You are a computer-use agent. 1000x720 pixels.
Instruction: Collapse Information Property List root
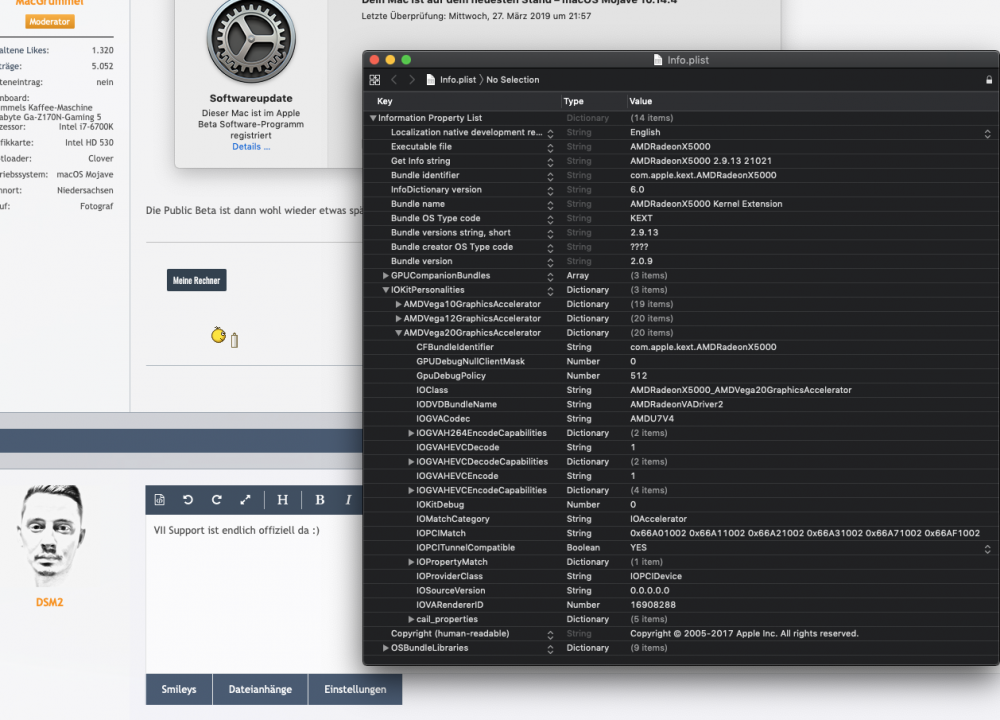[373, 118]
